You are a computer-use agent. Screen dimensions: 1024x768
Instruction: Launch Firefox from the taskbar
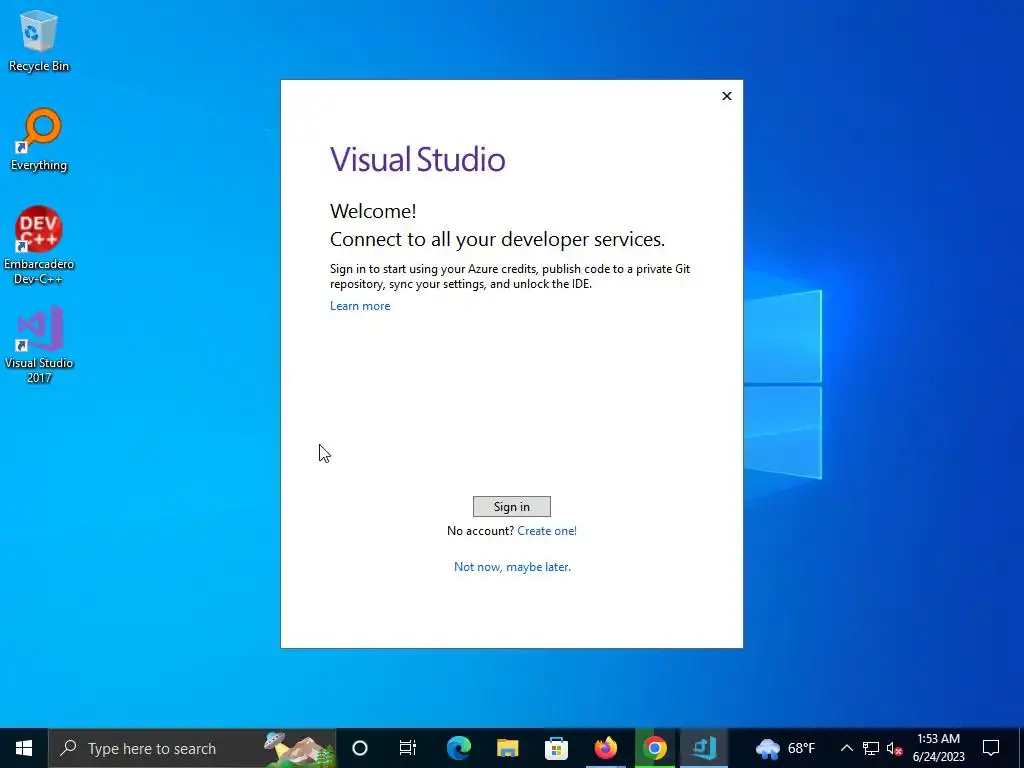[x=605, y=748]
